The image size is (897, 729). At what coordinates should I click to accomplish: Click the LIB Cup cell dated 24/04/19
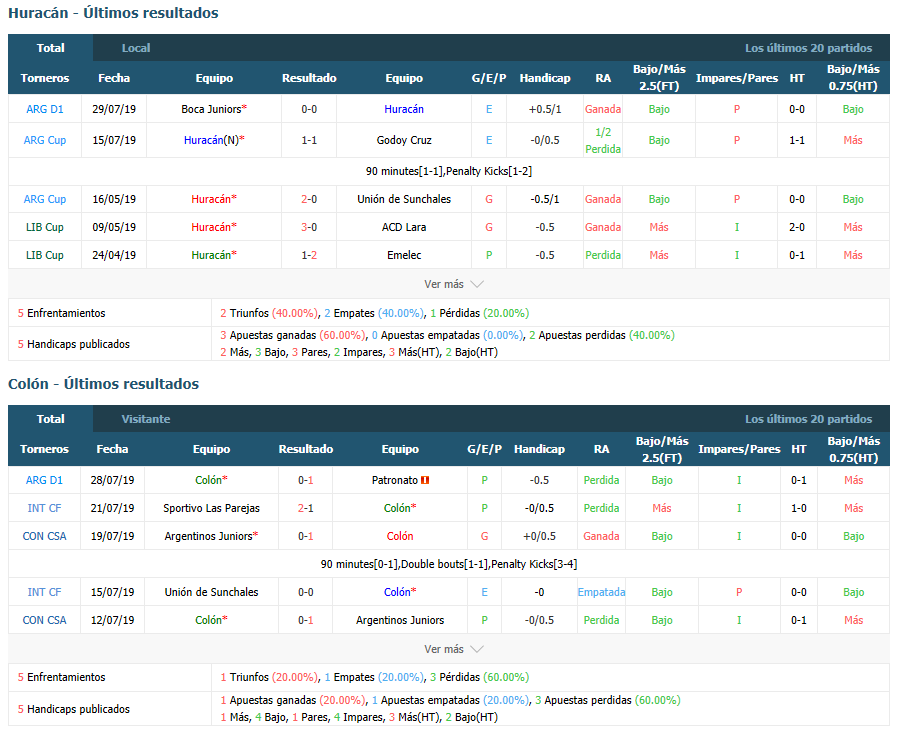coord(45,255)
